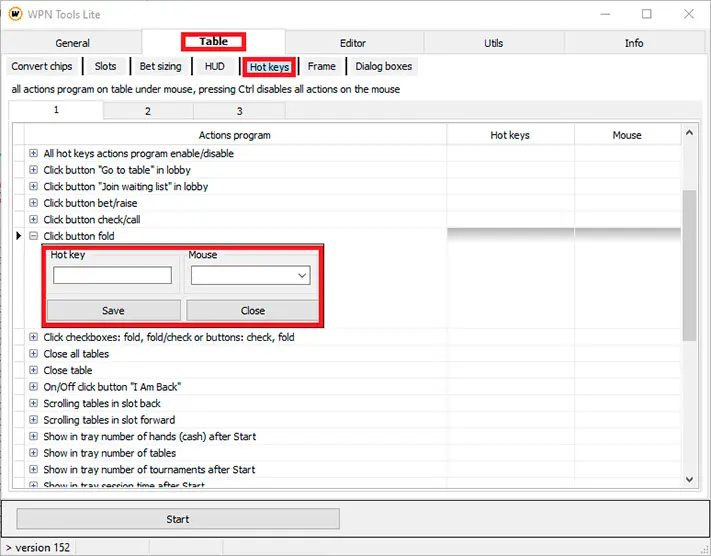Open the Editor tab
The height and width of the screenshot is (556, 711).
[353, 43]
